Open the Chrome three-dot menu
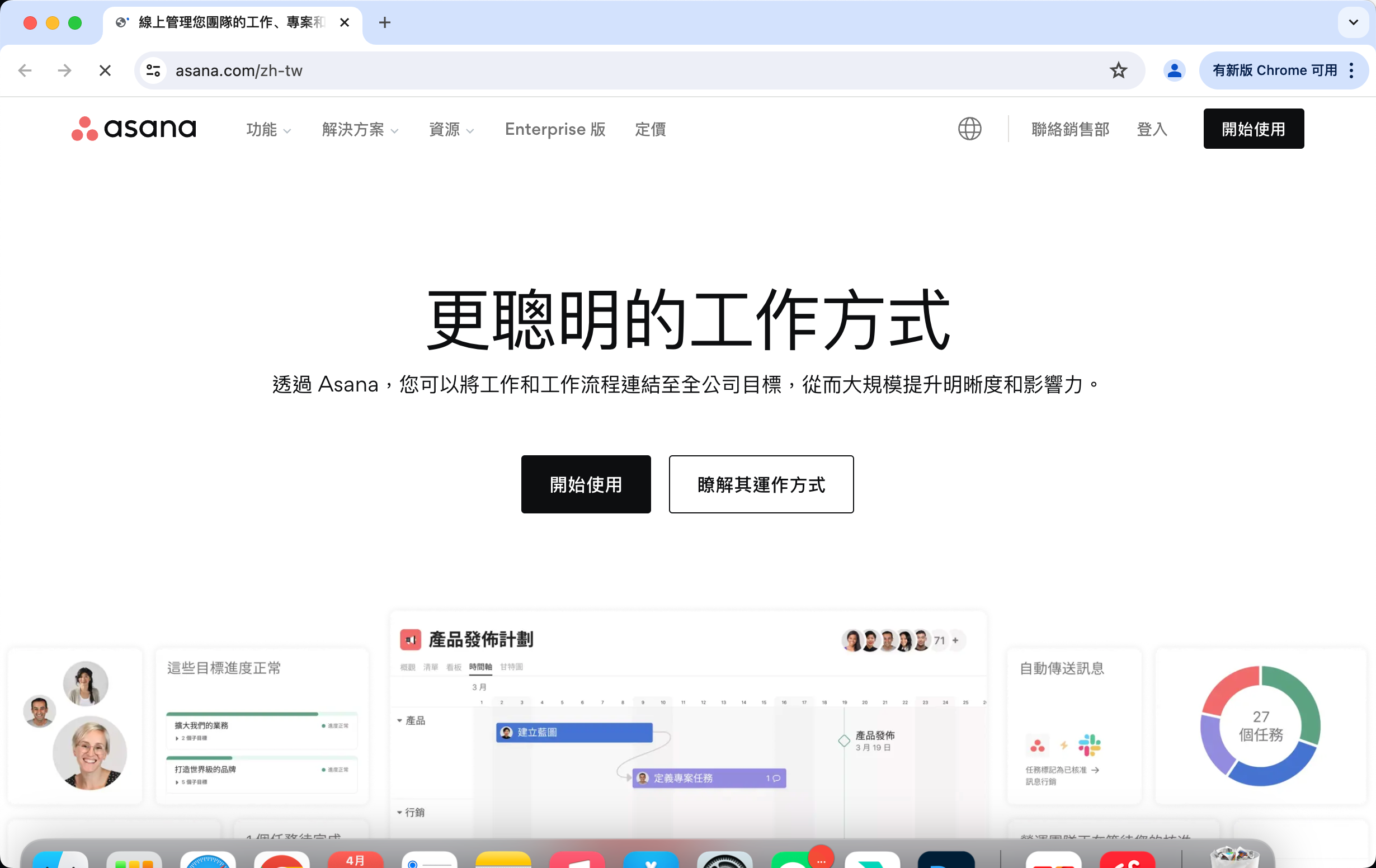The height and width of the screenshot is (868, 1376). (1351, 70)
